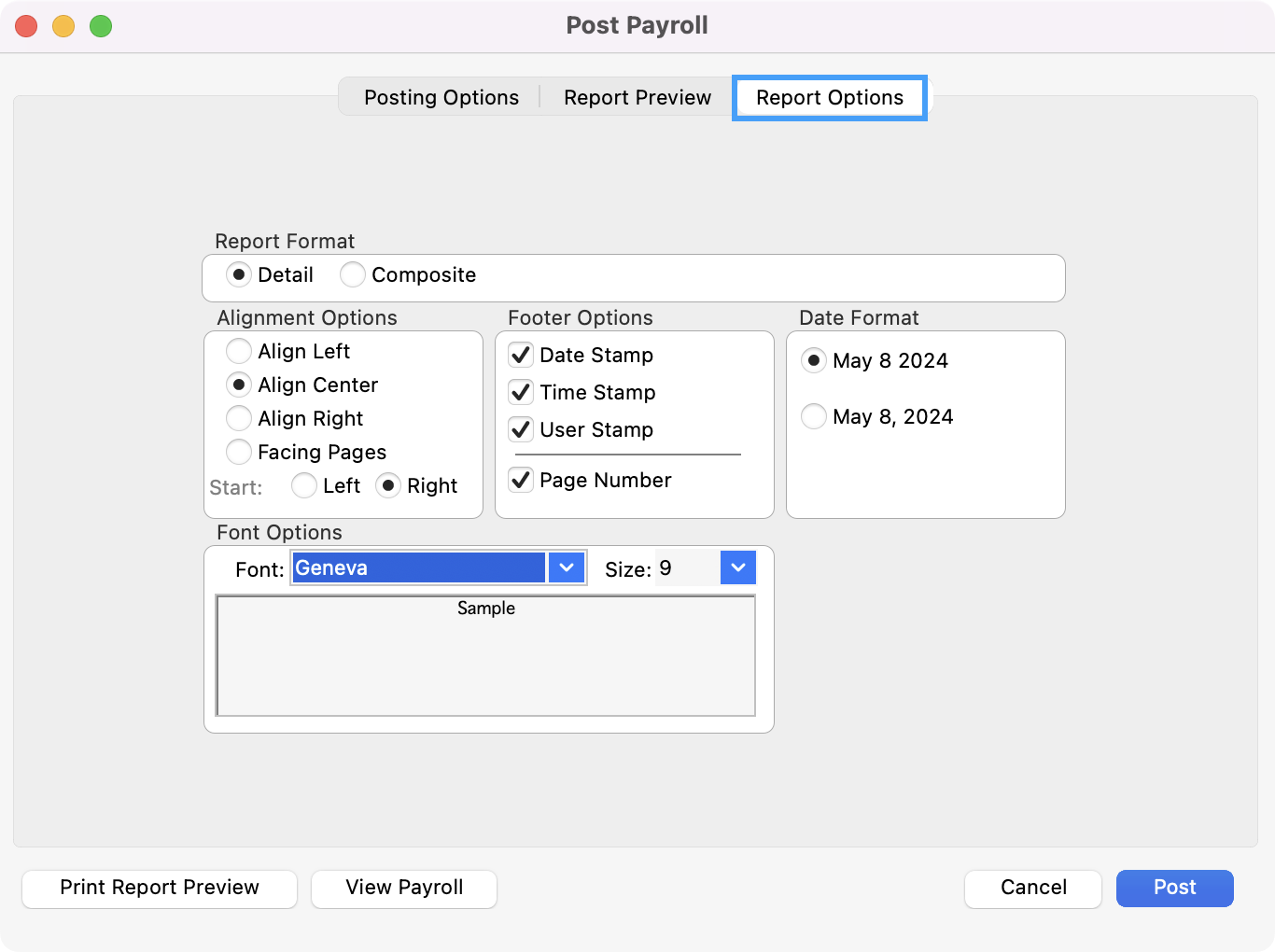Screen dimensions: 1275x952
Task: Click the blue Post button
Action: [1174, 888]
